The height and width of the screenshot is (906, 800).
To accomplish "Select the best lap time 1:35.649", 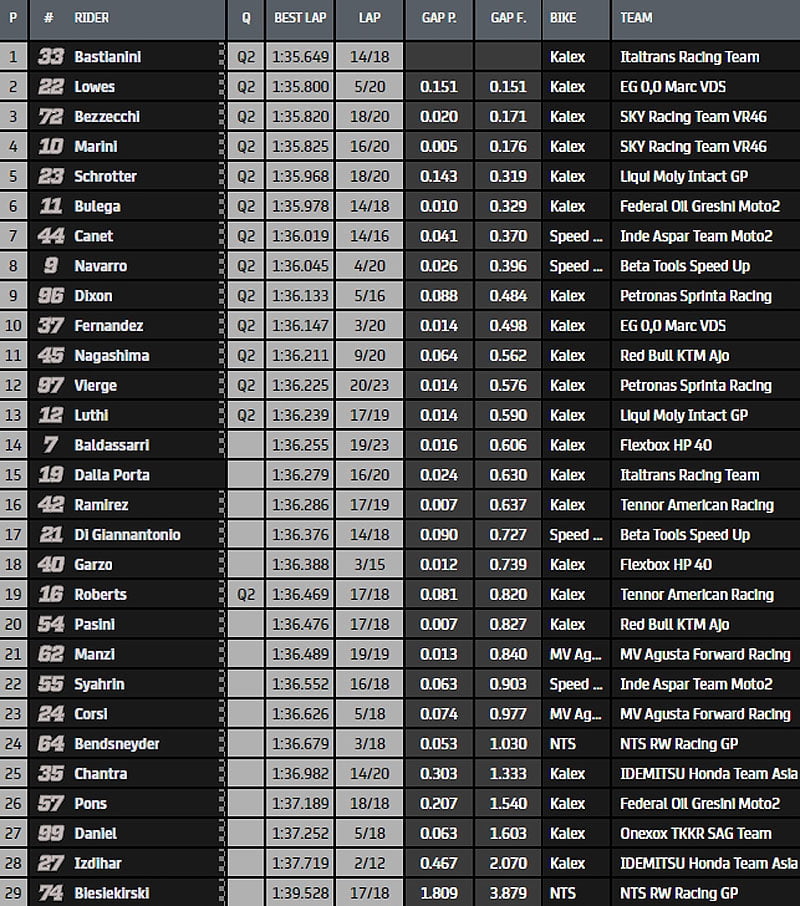I will pos(297,57).
